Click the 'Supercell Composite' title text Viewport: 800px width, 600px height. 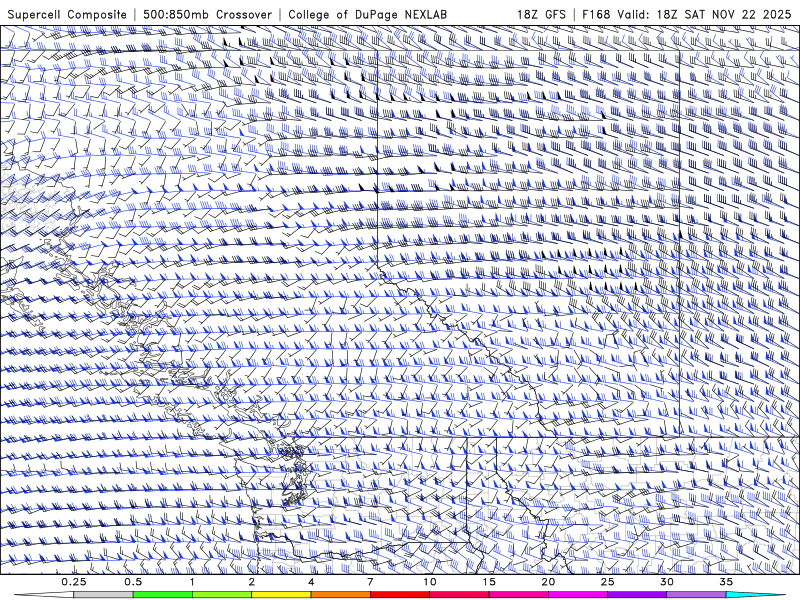[x=67, y=15]
